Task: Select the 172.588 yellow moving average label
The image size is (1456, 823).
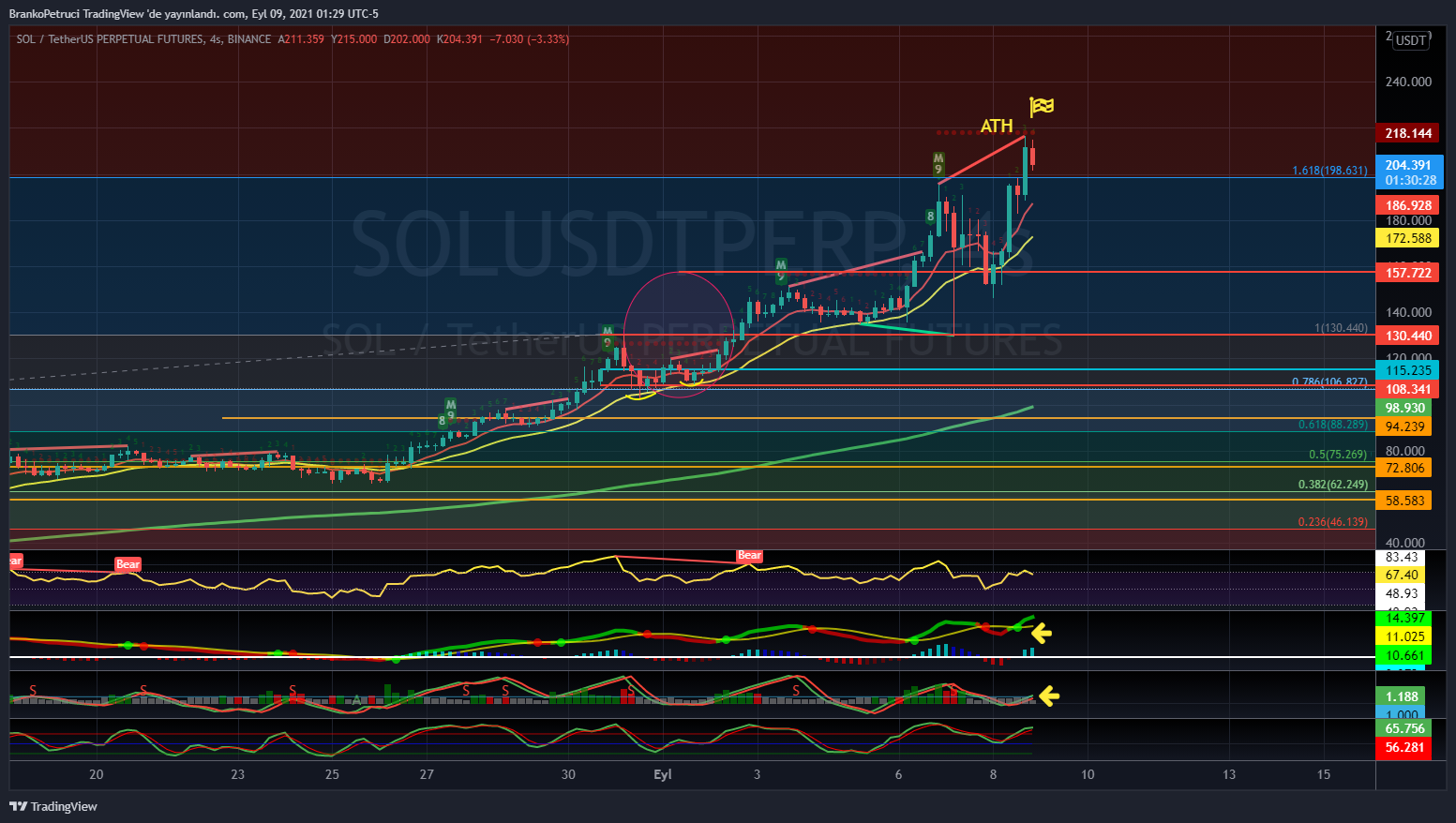Action: pos(1407,238)
